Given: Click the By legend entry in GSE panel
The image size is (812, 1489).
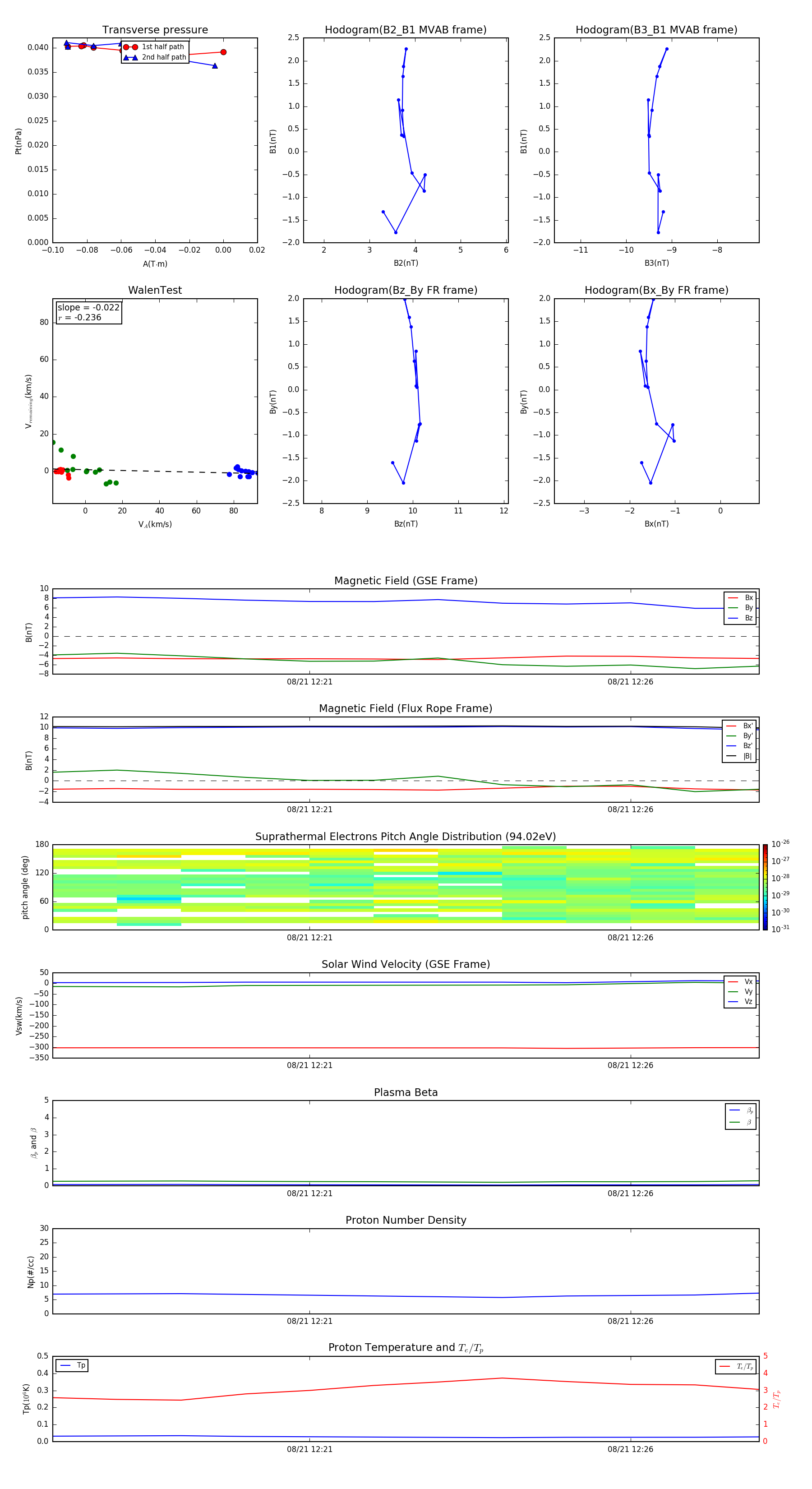Looking at the screenshot, I should 740,607.
